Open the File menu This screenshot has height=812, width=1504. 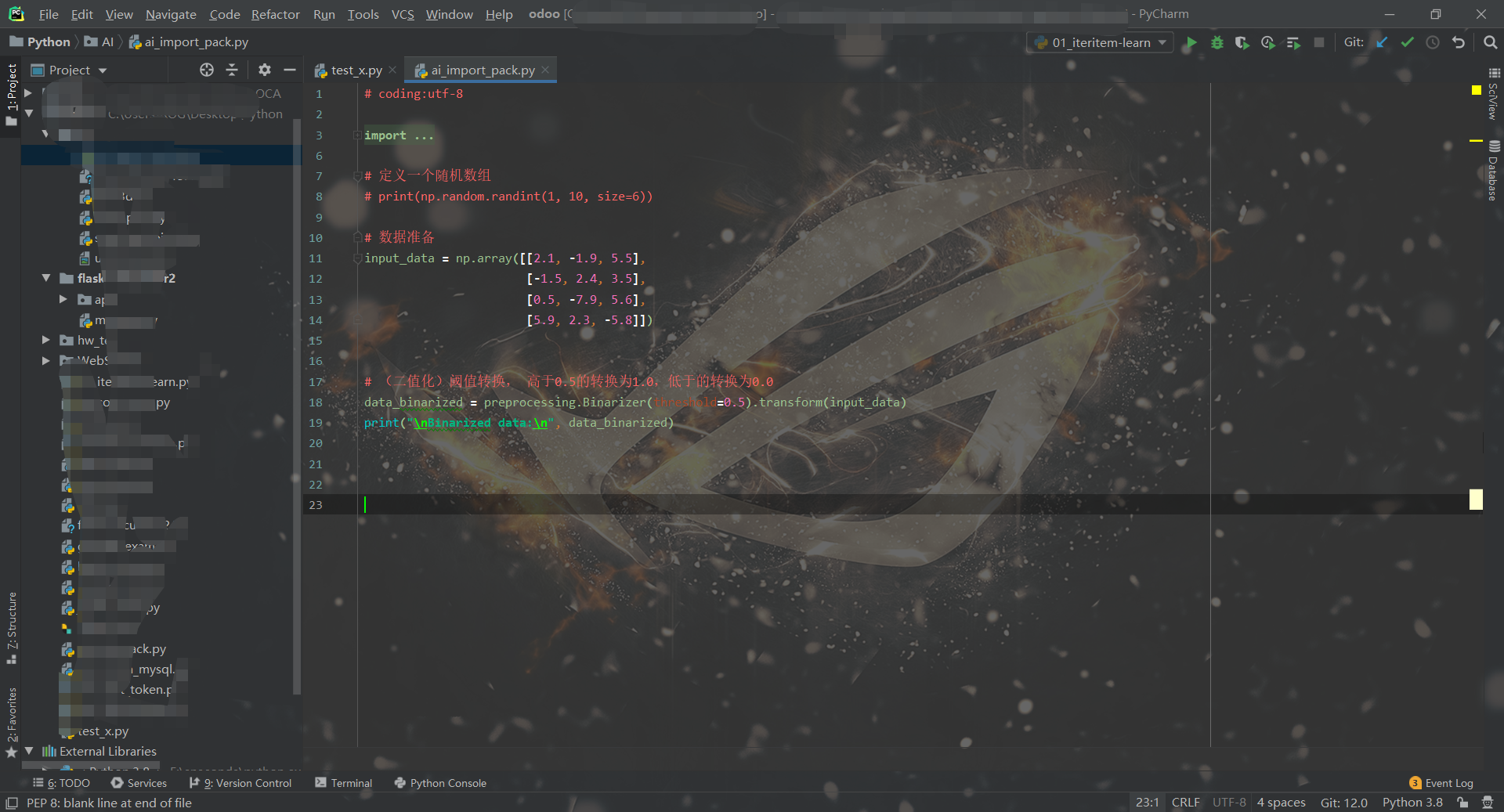(x=49, y=14)
